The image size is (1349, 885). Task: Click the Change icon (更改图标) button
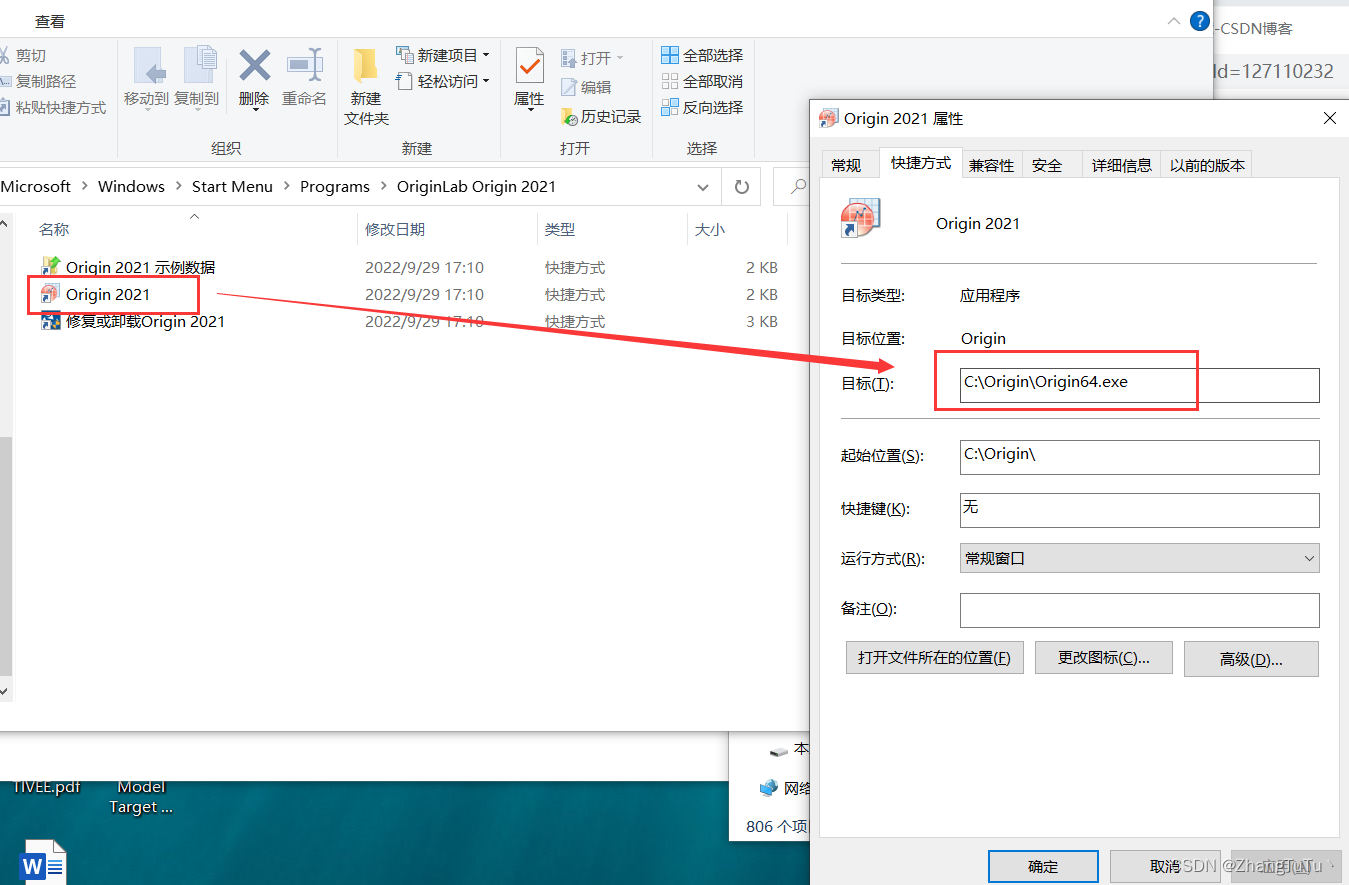click(x=1103, y=658)
